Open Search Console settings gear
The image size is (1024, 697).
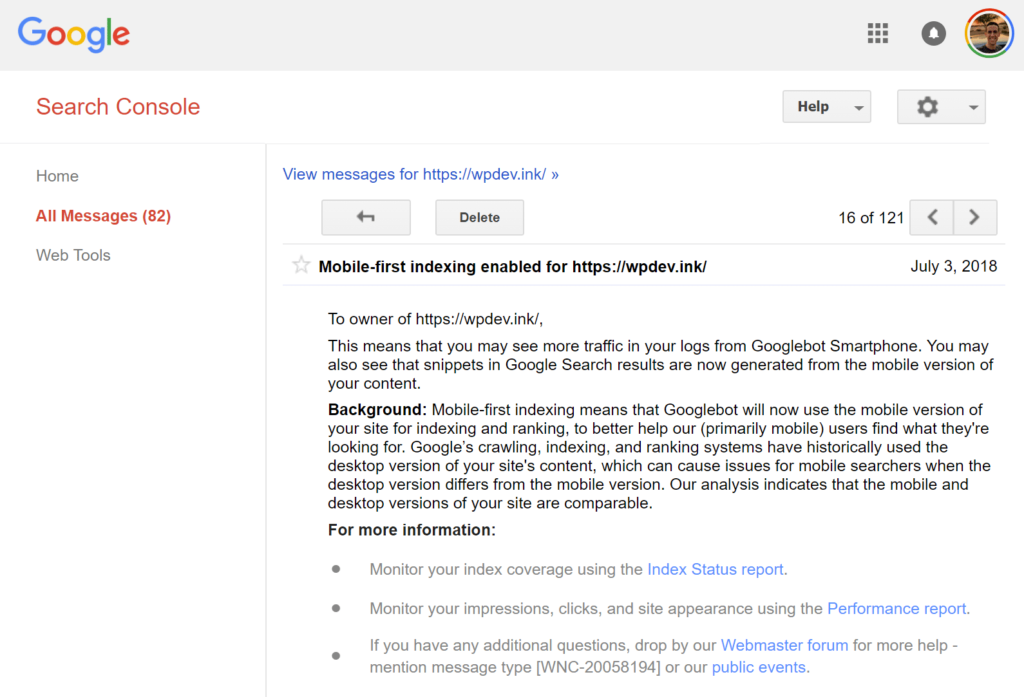click(x=928, y=106)
